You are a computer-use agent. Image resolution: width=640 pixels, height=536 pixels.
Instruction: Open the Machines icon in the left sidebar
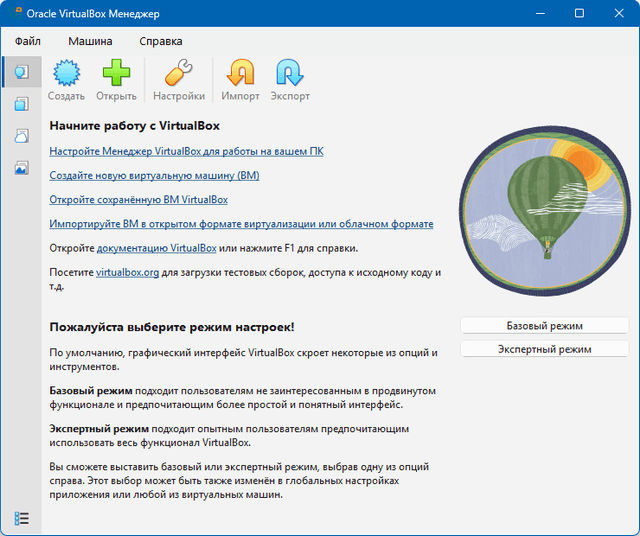21,104
